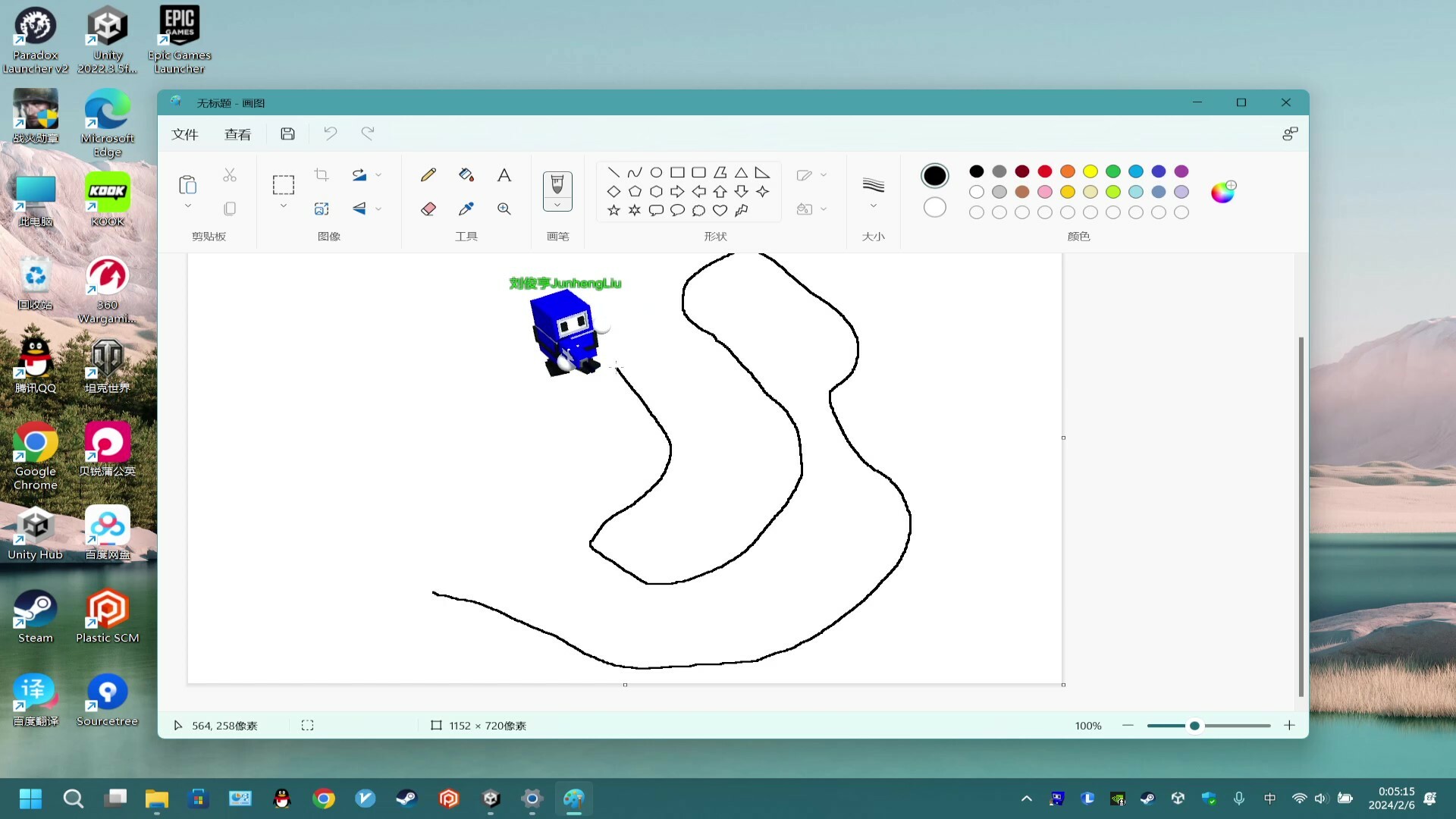Select the red color swatch
The width and height of the screenshot is (1456, 819).
pos(1045,171)
